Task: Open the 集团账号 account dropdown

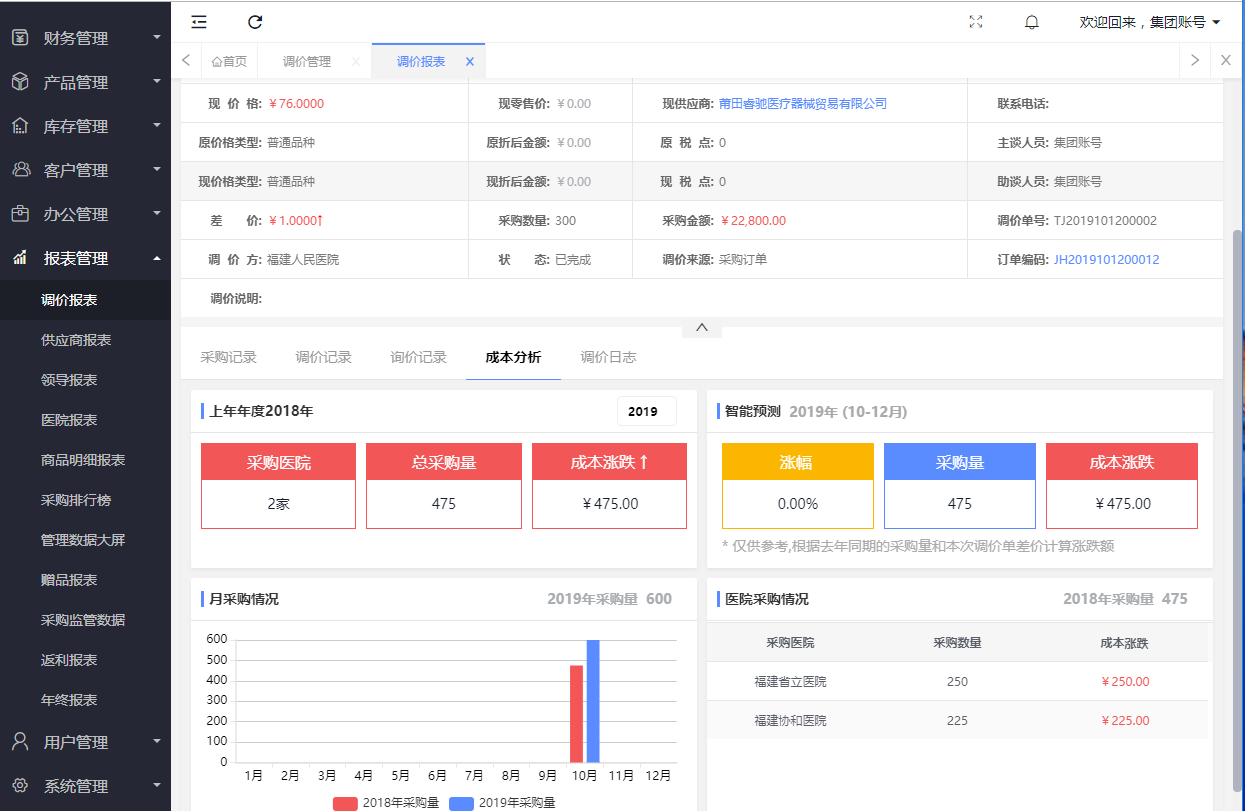Action: [x=1150, y=22]
